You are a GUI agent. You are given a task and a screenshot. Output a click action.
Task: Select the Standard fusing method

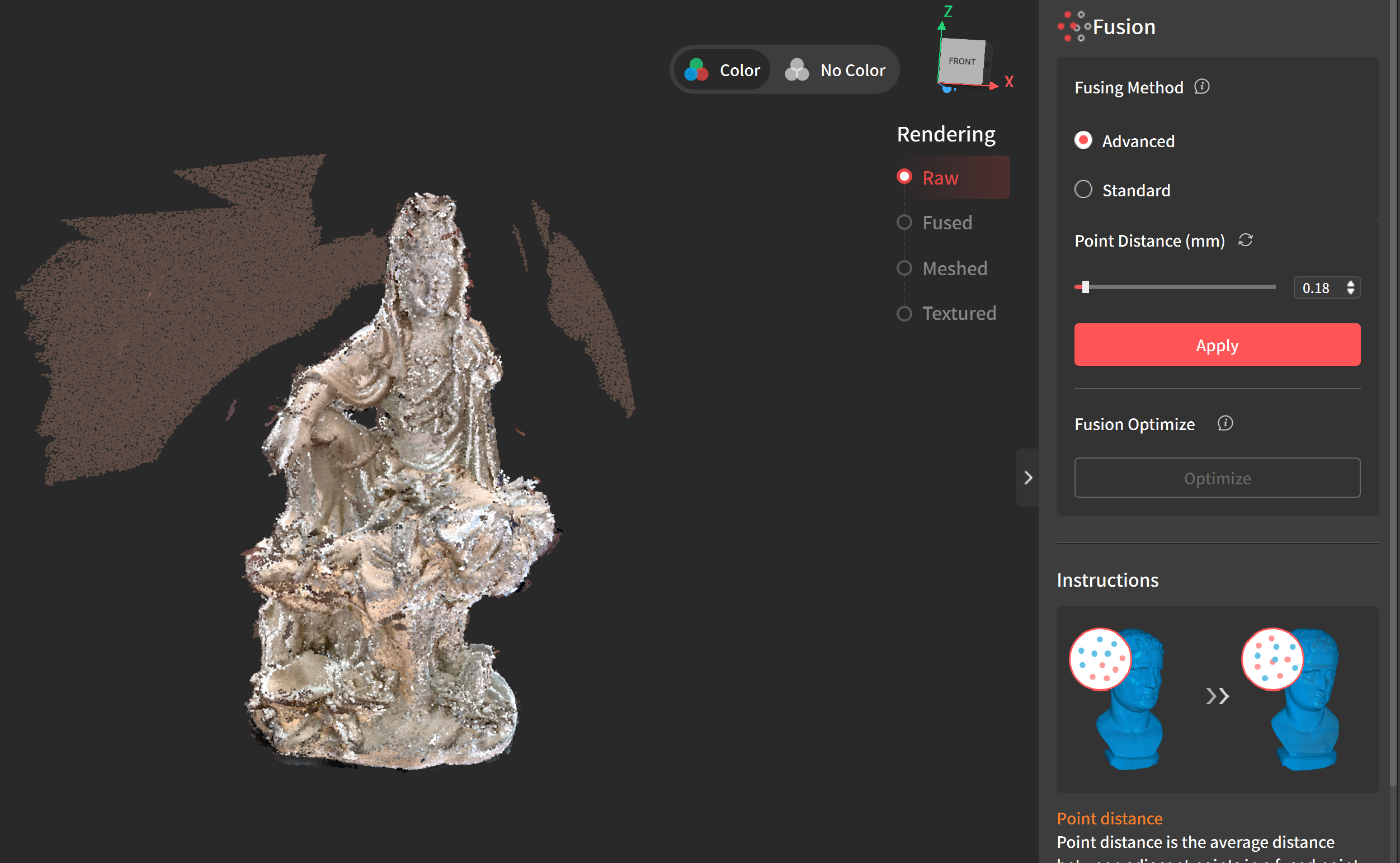(x=1083, y=190)
